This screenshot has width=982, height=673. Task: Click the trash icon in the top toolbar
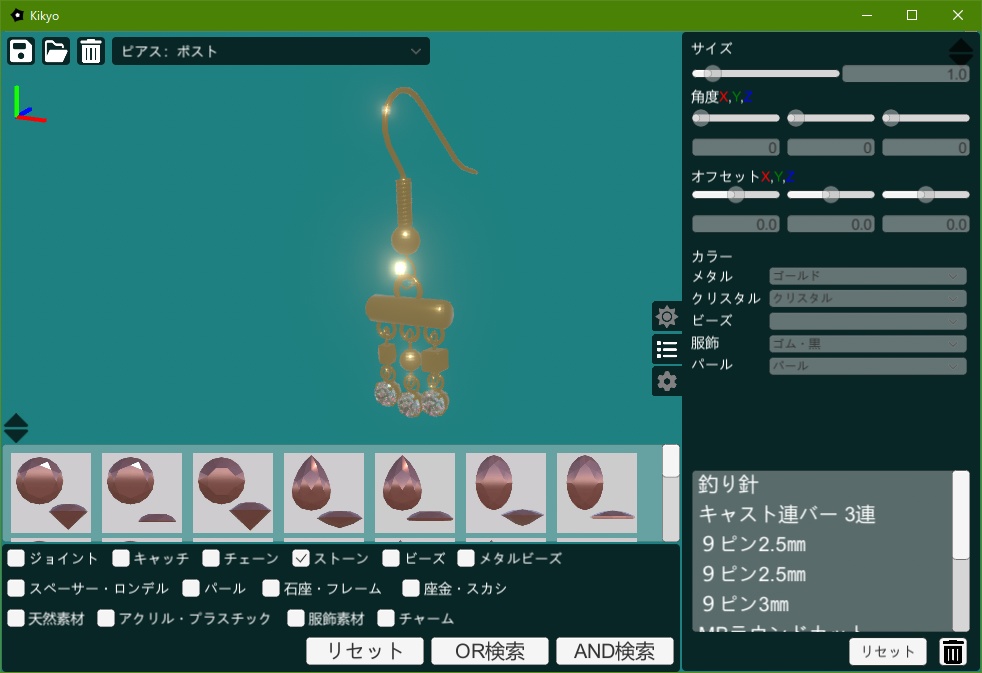point(91,51)
